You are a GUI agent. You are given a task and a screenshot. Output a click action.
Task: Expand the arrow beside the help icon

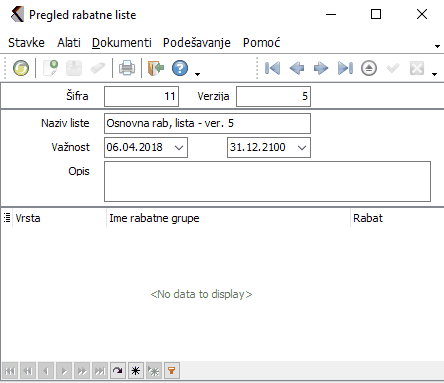[x=197, y=74]
